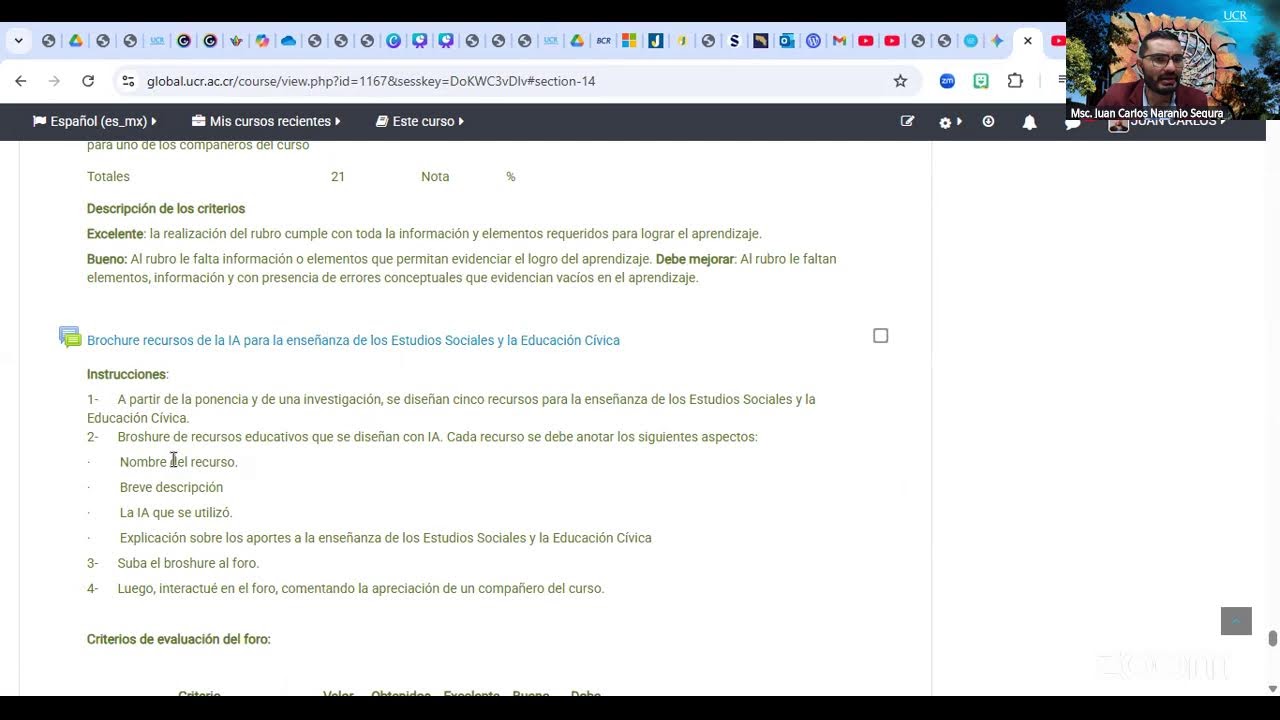
Task: Open the tab search dropdown arrow
Action: pos(18,41)
